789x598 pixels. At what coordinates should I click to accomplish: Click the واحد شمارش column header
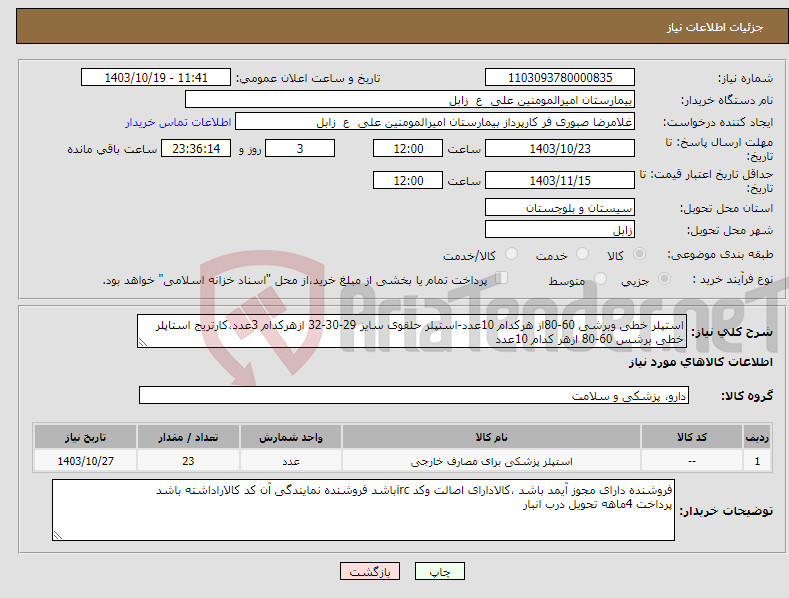291,437
